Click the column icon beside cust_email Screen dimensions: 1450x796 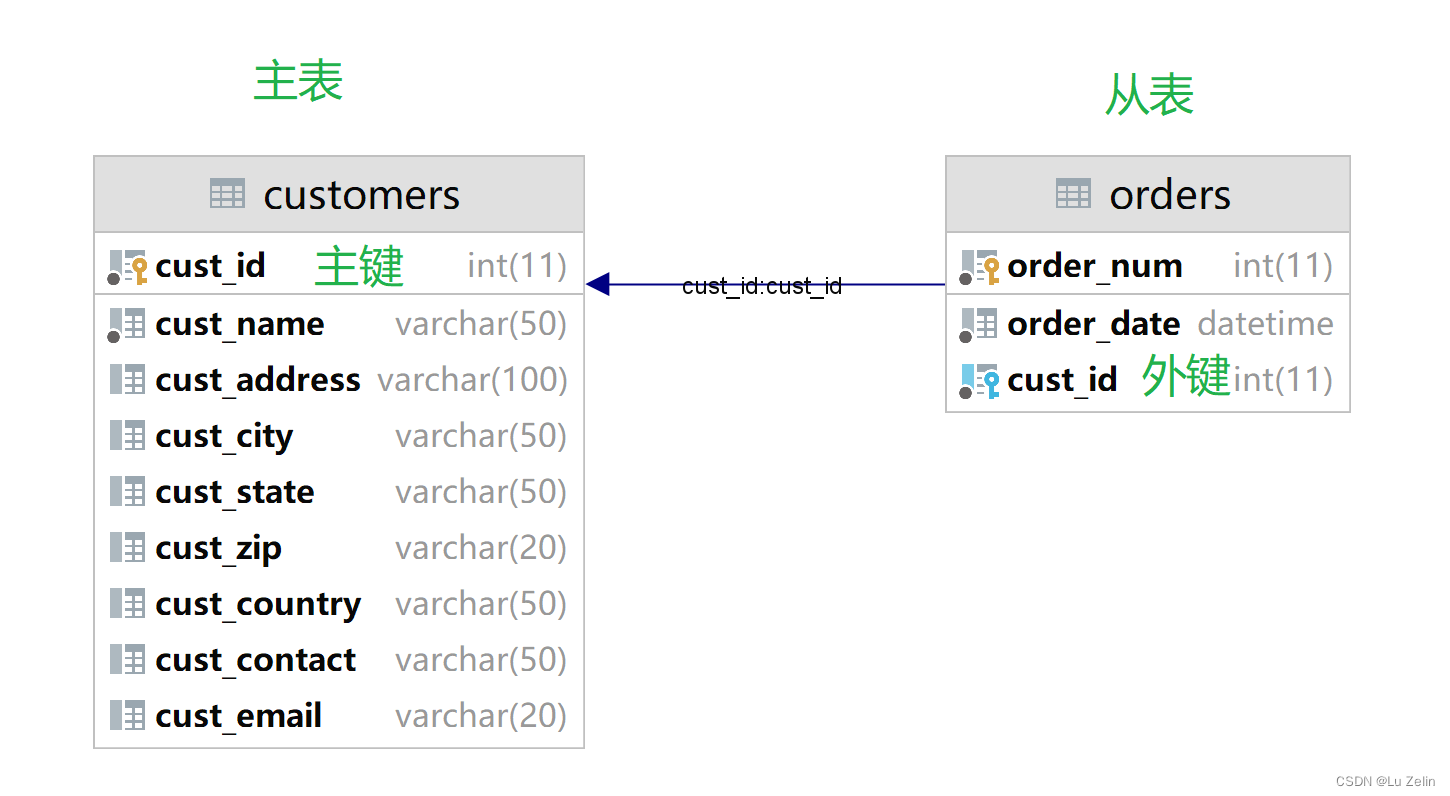(127, 715)
